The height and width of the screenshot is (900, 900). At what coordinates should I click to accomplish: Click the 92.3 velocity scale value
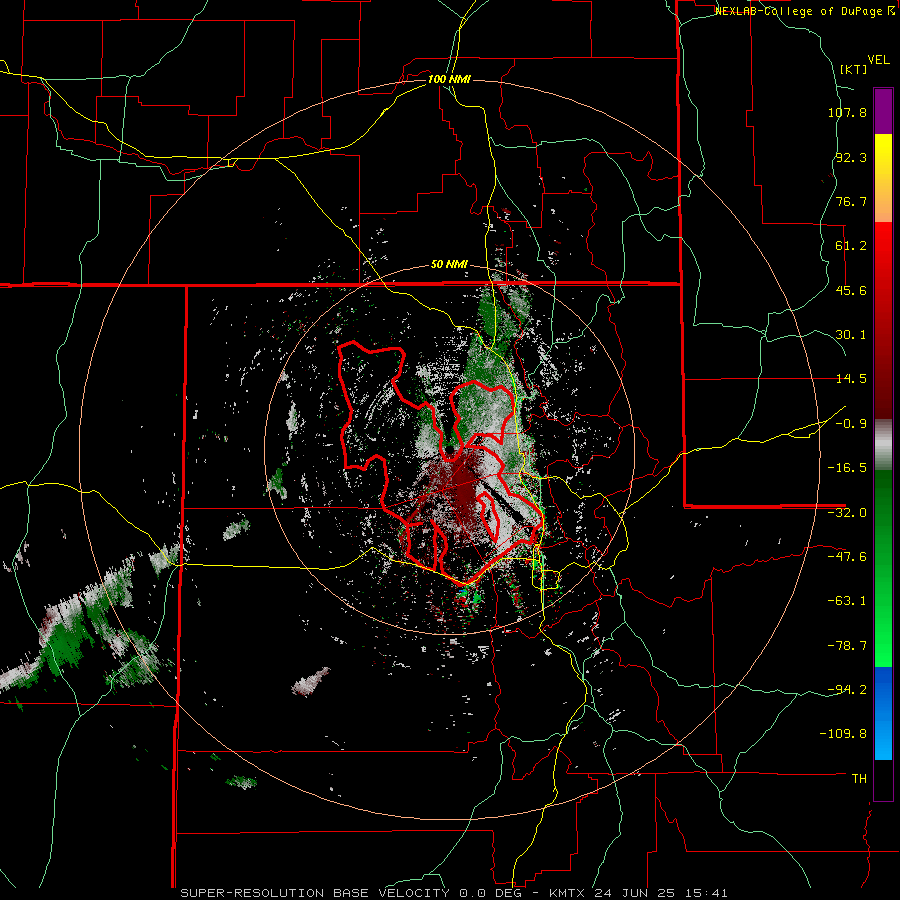click(851, 157)
